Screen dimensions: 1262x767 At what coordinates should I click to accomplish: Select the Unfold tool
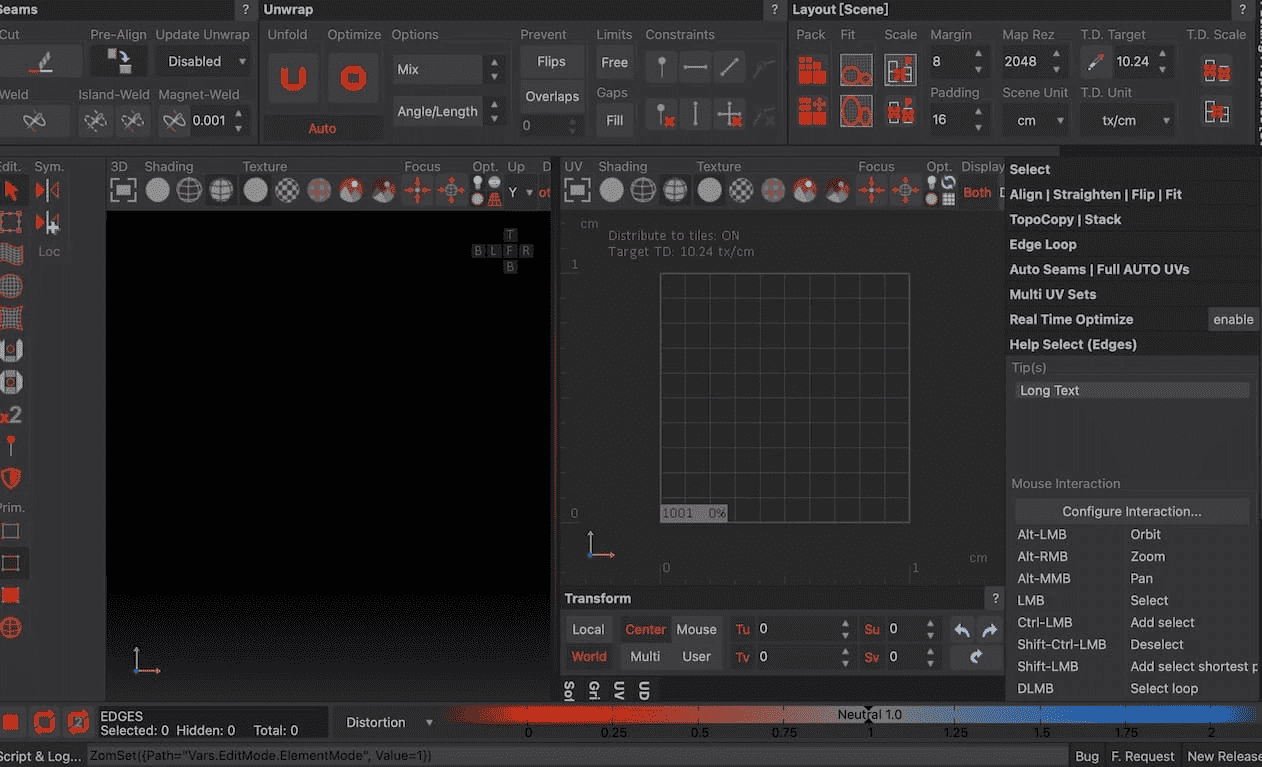pos(293,78)
